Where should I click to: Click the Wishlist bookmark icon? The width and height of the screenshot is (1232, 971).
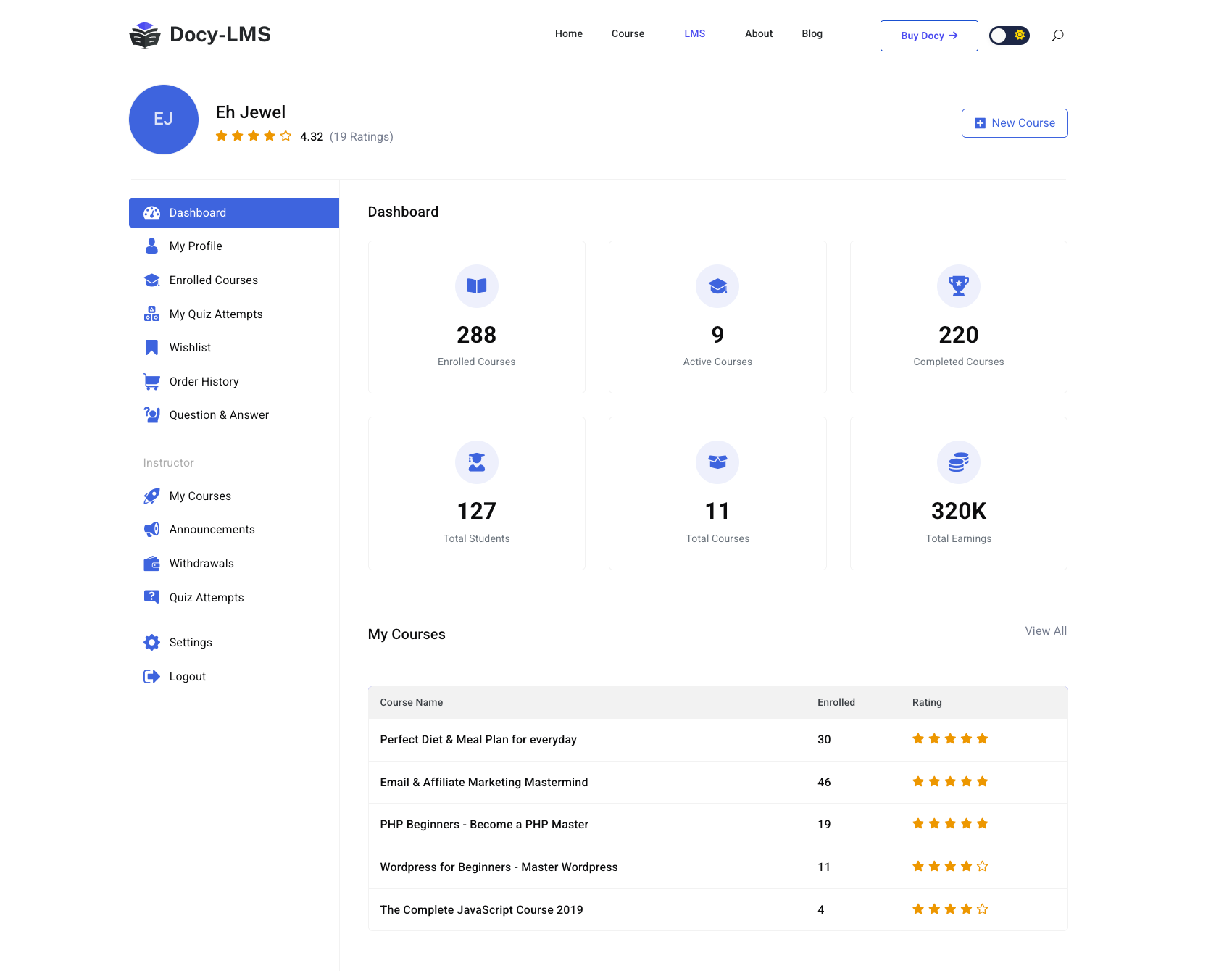(151, 348)
